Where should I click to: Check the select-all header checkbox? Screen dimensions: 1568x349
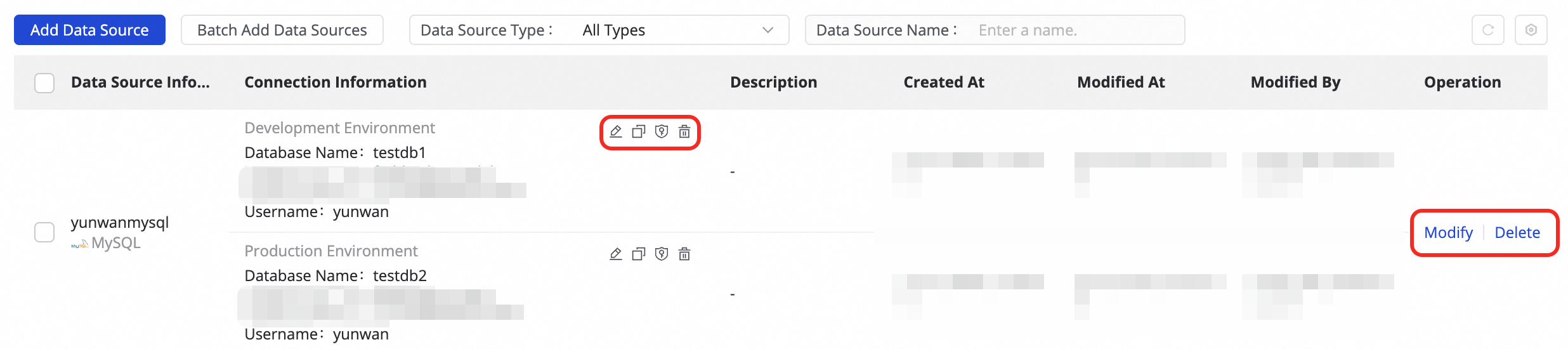[44, 82]
